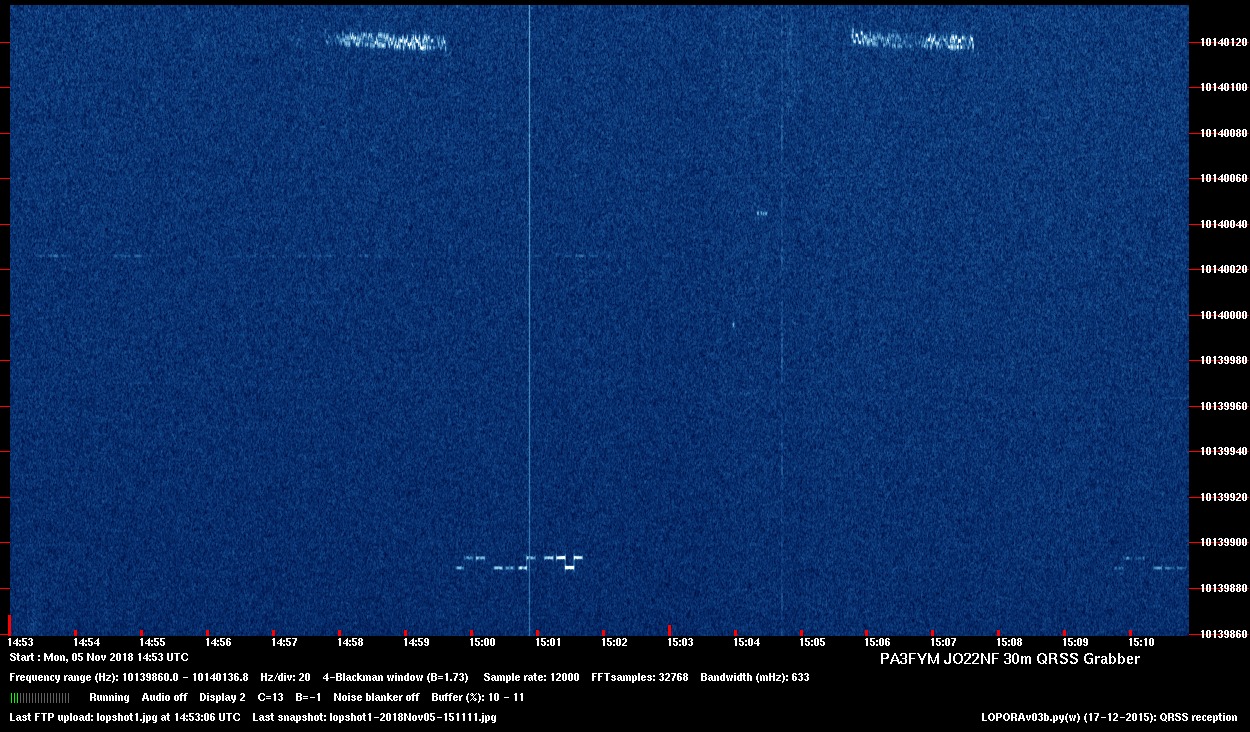This screenshot has height=732, width=1250.
Task: Click the 15:08 time axis label
Action: (1009, 642)
